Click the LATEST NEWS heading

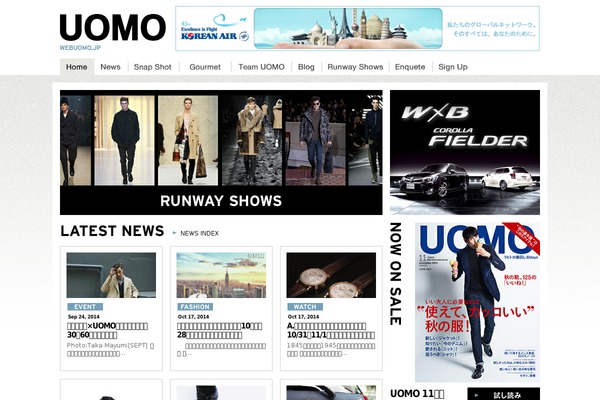pos(112,231)
